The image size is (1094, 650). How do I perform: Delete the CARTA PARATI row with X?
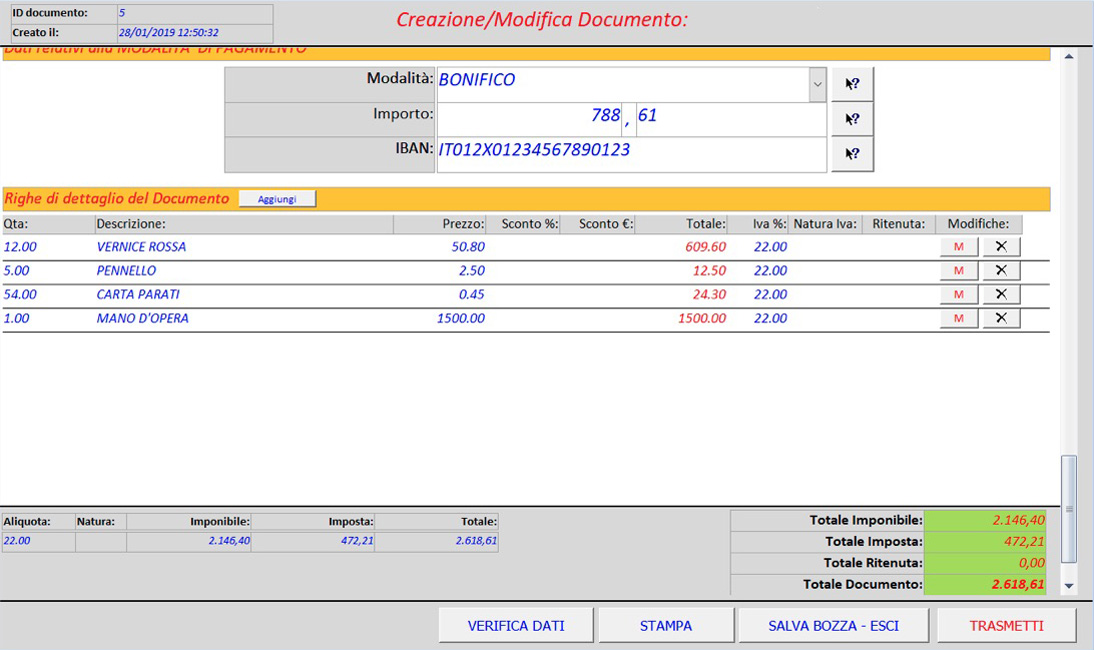1001,294
